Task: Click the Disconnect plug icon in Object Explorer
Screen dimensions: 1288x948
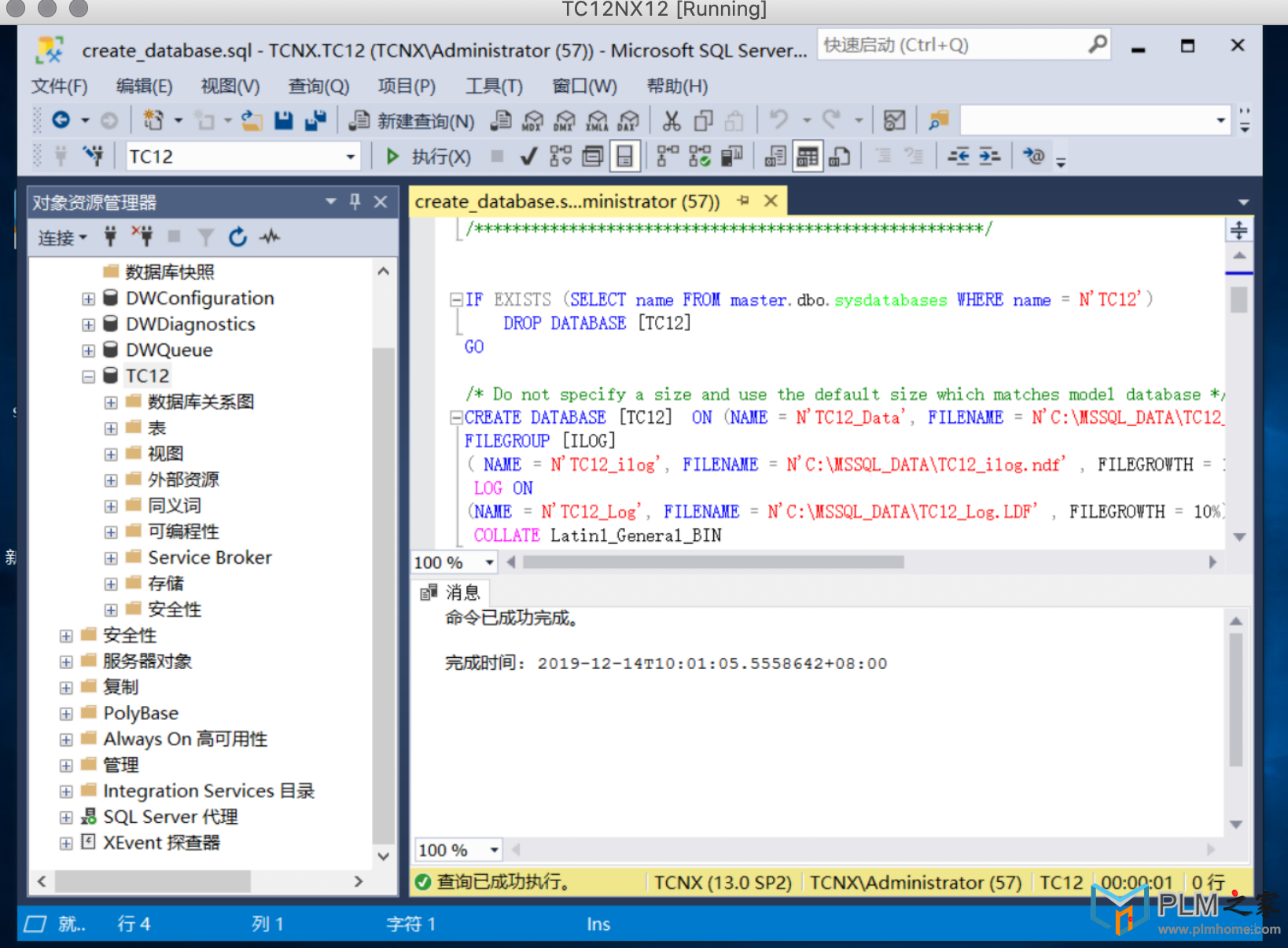Action: (142, 237)
